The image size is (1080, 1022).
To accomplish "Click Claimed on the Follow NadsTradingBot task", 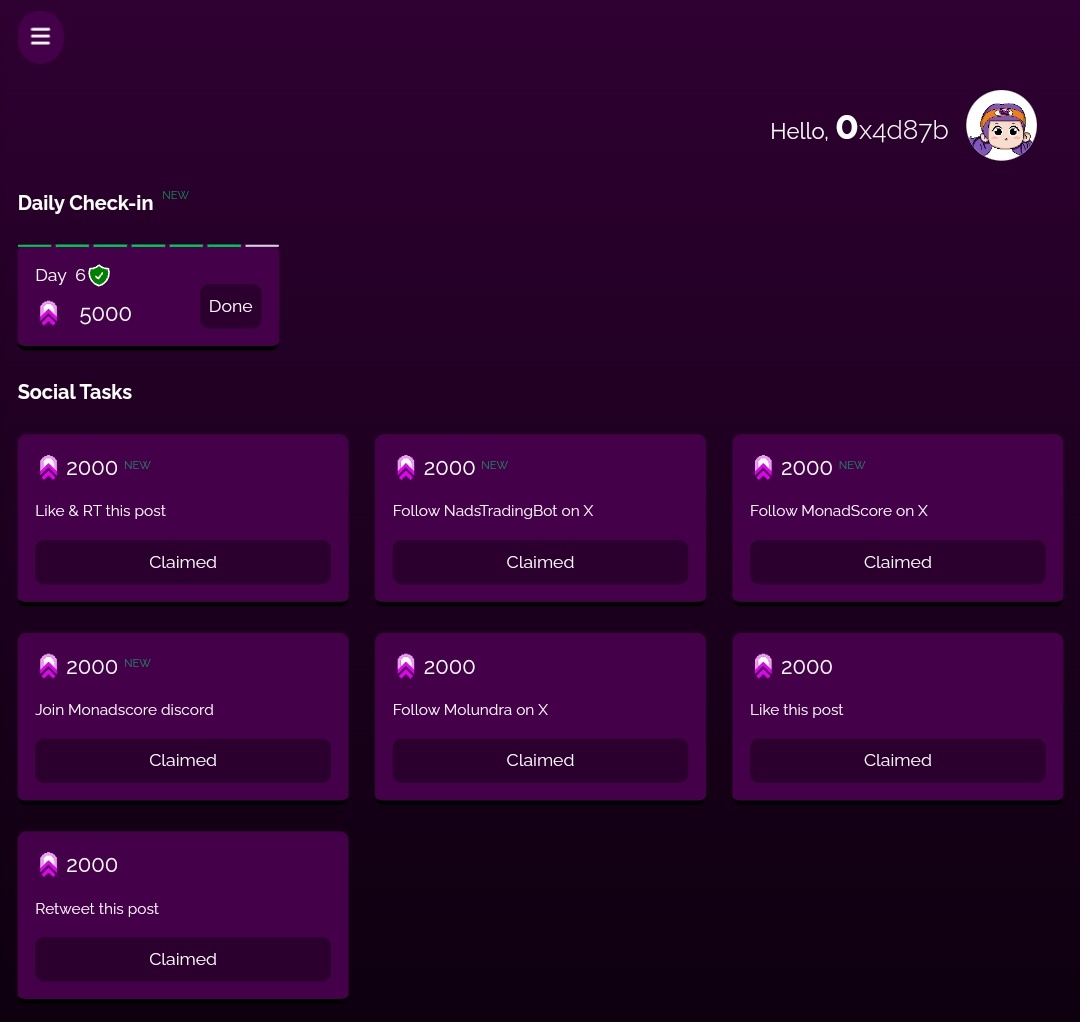I will [540, 562].
